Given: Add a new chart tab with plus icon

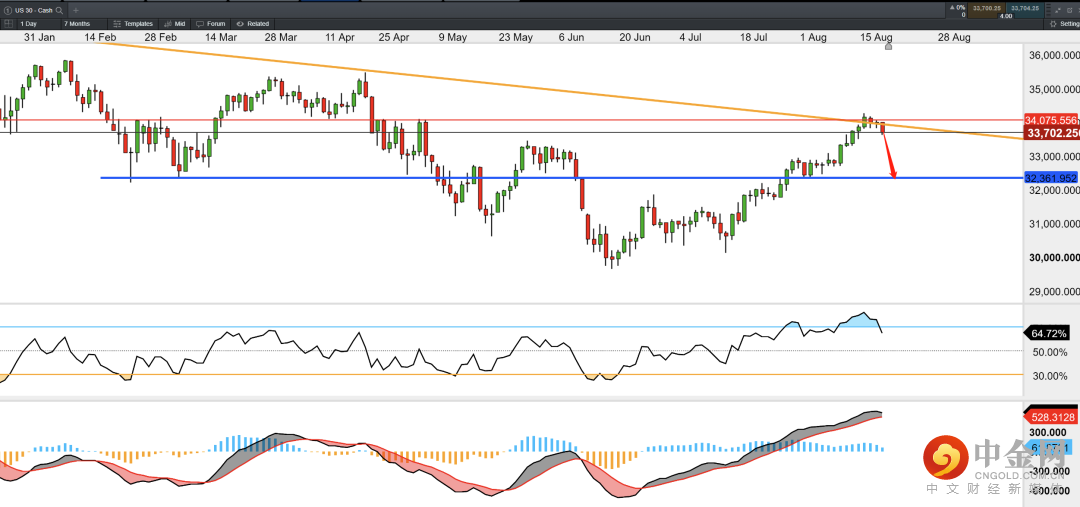Looking at the screenshot, I should coord(76,10).
